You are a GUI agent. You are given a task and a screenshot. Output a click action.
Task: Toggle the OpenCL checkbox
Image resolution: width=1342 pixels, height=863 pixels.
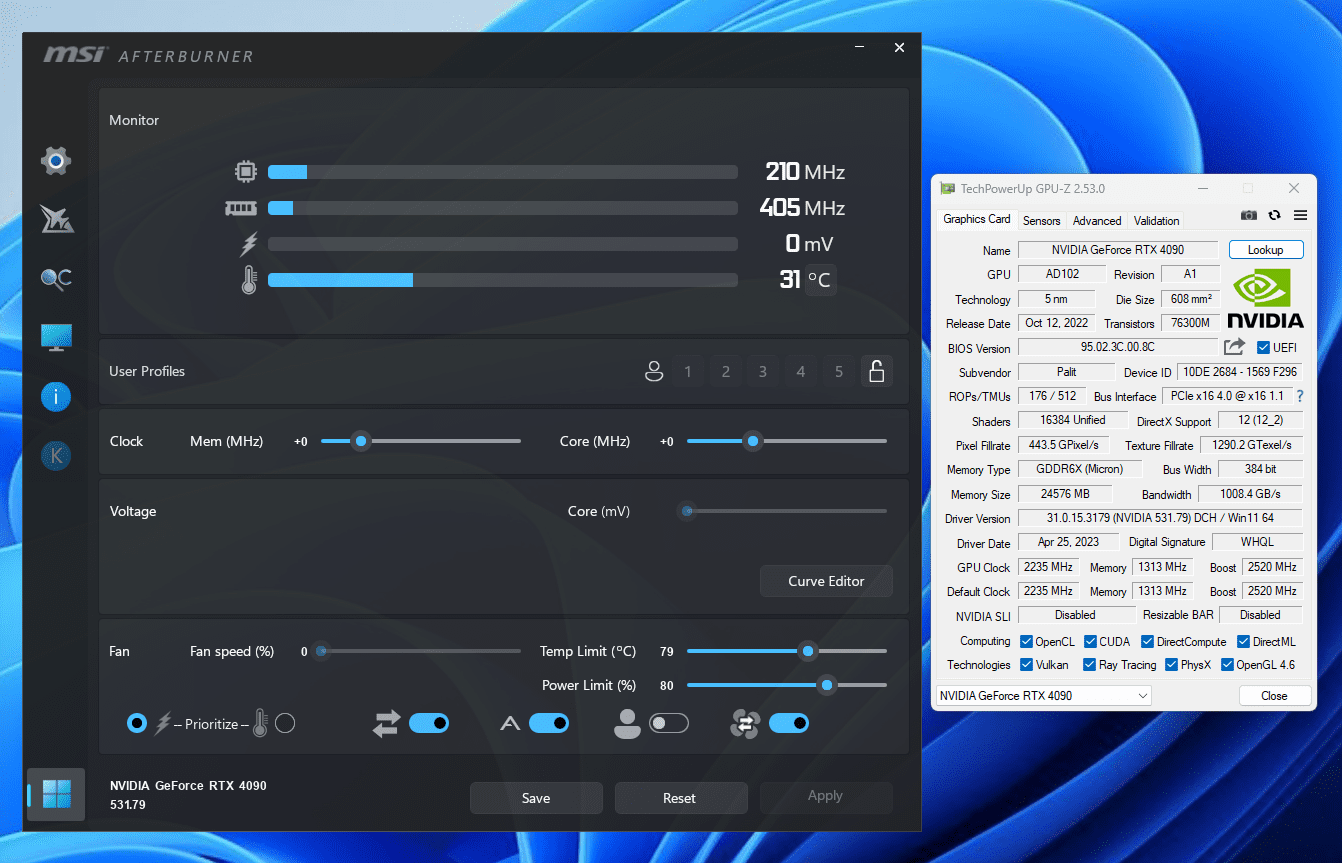tap(1026, 642)
